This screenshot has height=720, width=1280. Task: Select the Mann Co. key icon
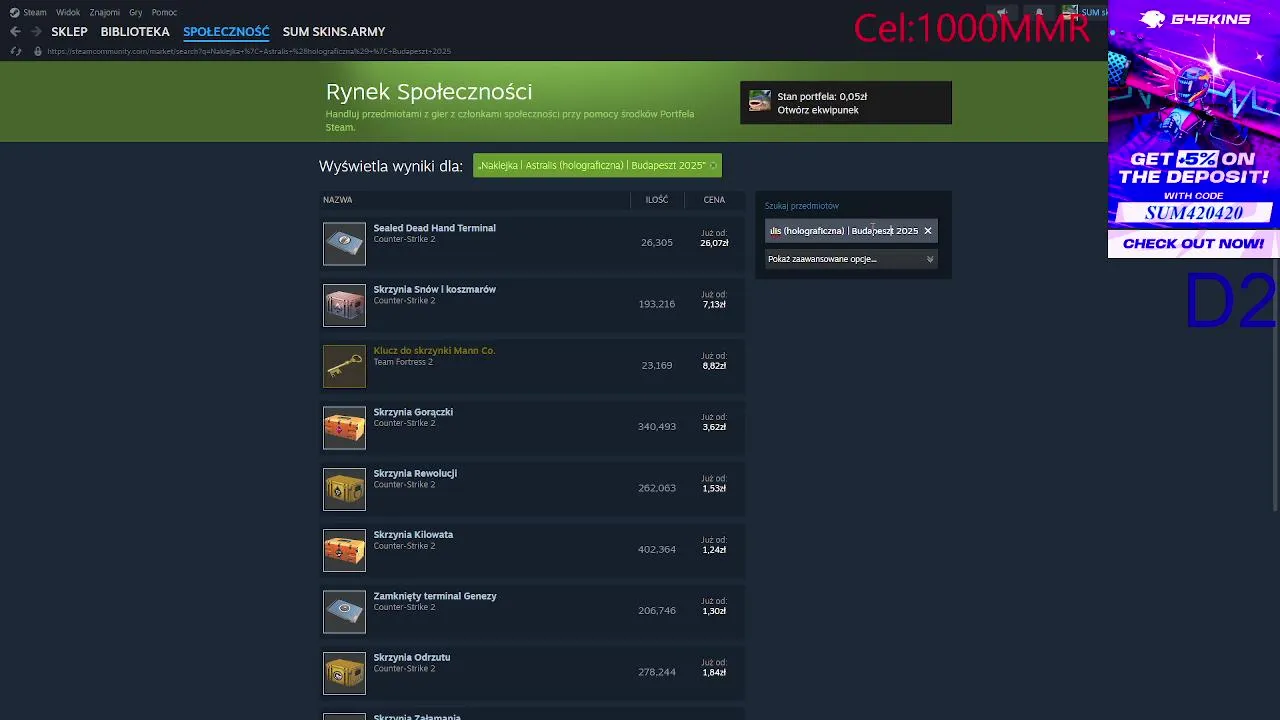344,366
